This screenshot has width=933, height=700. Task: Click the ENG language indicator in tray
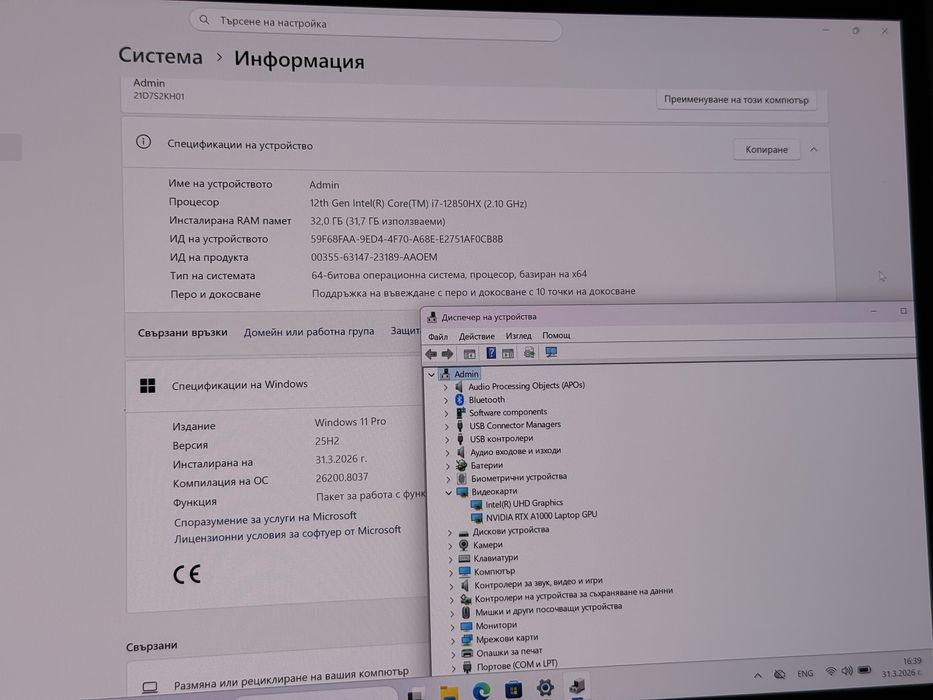pos(805,673)
